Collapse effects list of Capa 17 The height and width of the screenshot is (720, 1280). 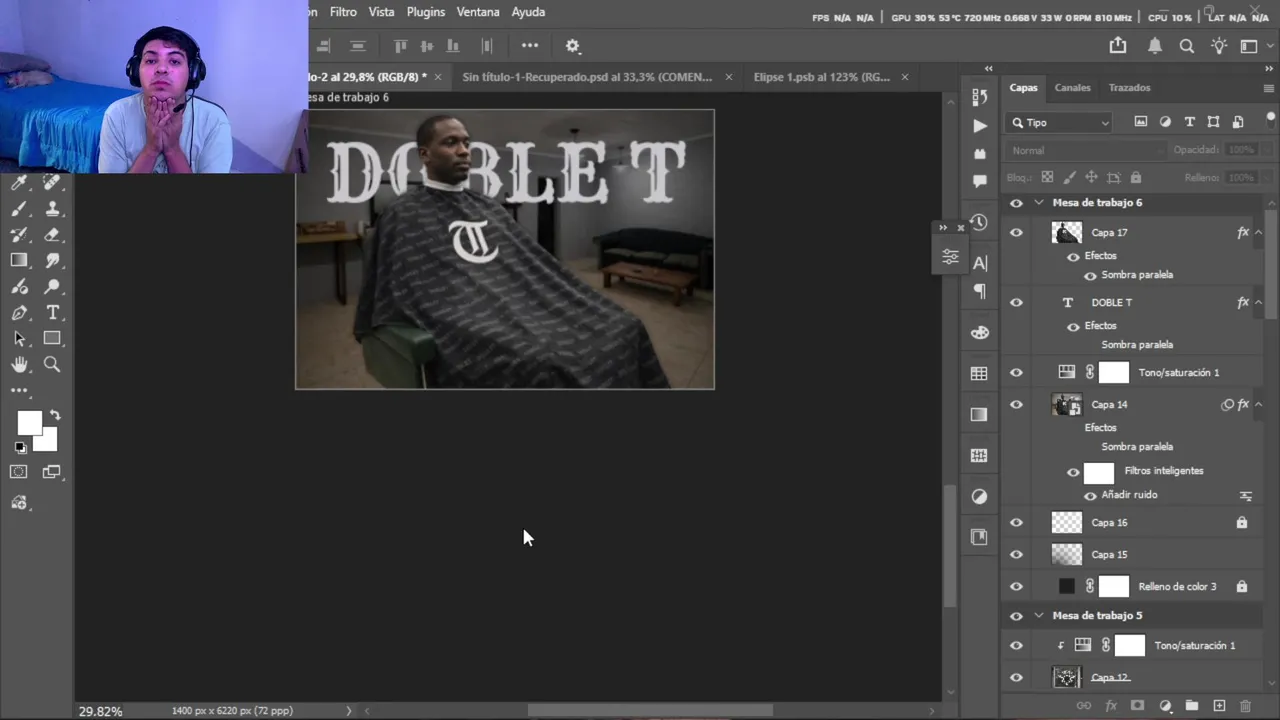coord(1258,233)
